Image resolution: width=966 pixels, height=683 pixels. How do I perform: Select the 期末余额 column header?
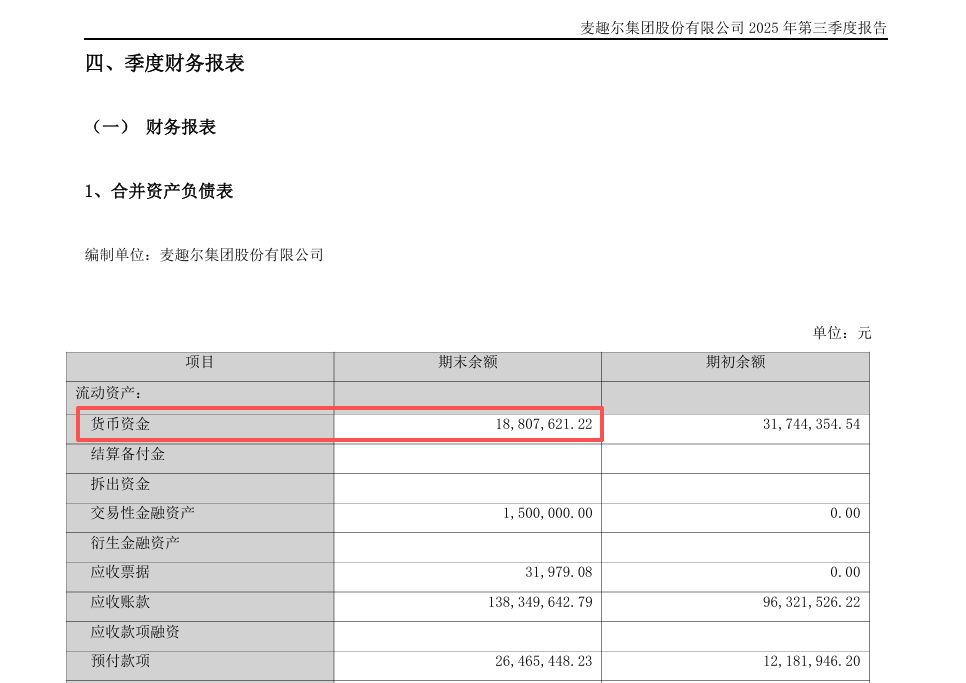point(467,363)
